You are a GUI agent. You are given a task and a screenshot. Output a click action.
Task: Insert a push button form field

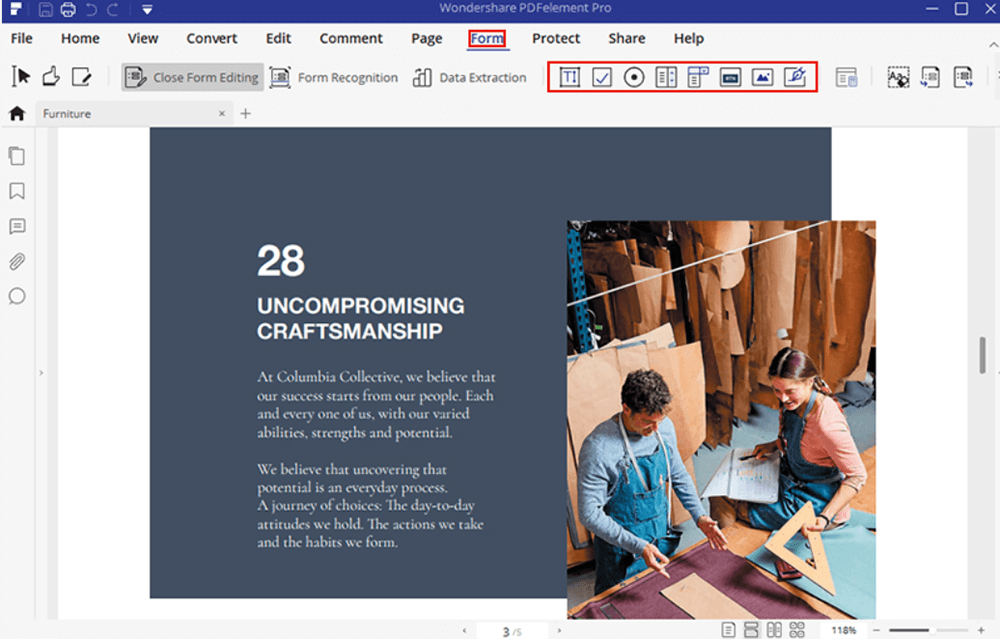[x=730, y=77]
